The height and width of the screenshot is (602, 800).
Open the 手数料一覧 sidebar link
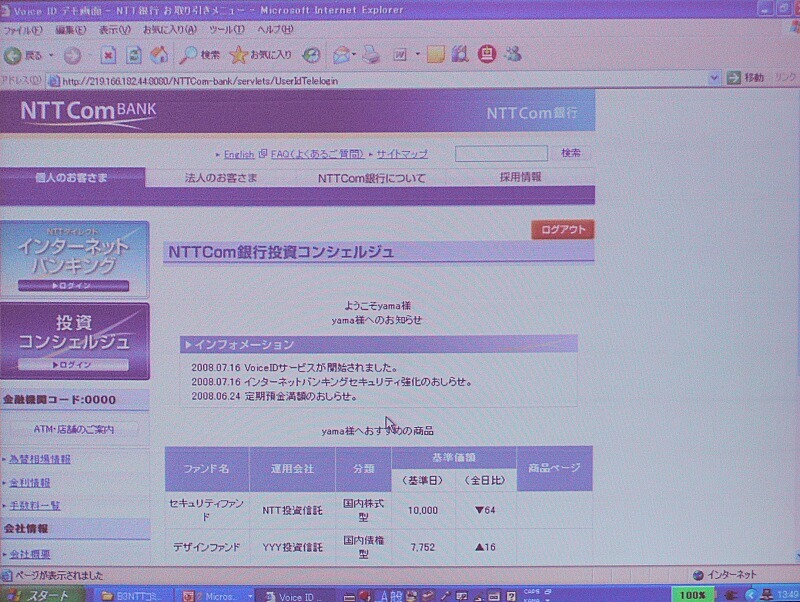pos(35,506)
